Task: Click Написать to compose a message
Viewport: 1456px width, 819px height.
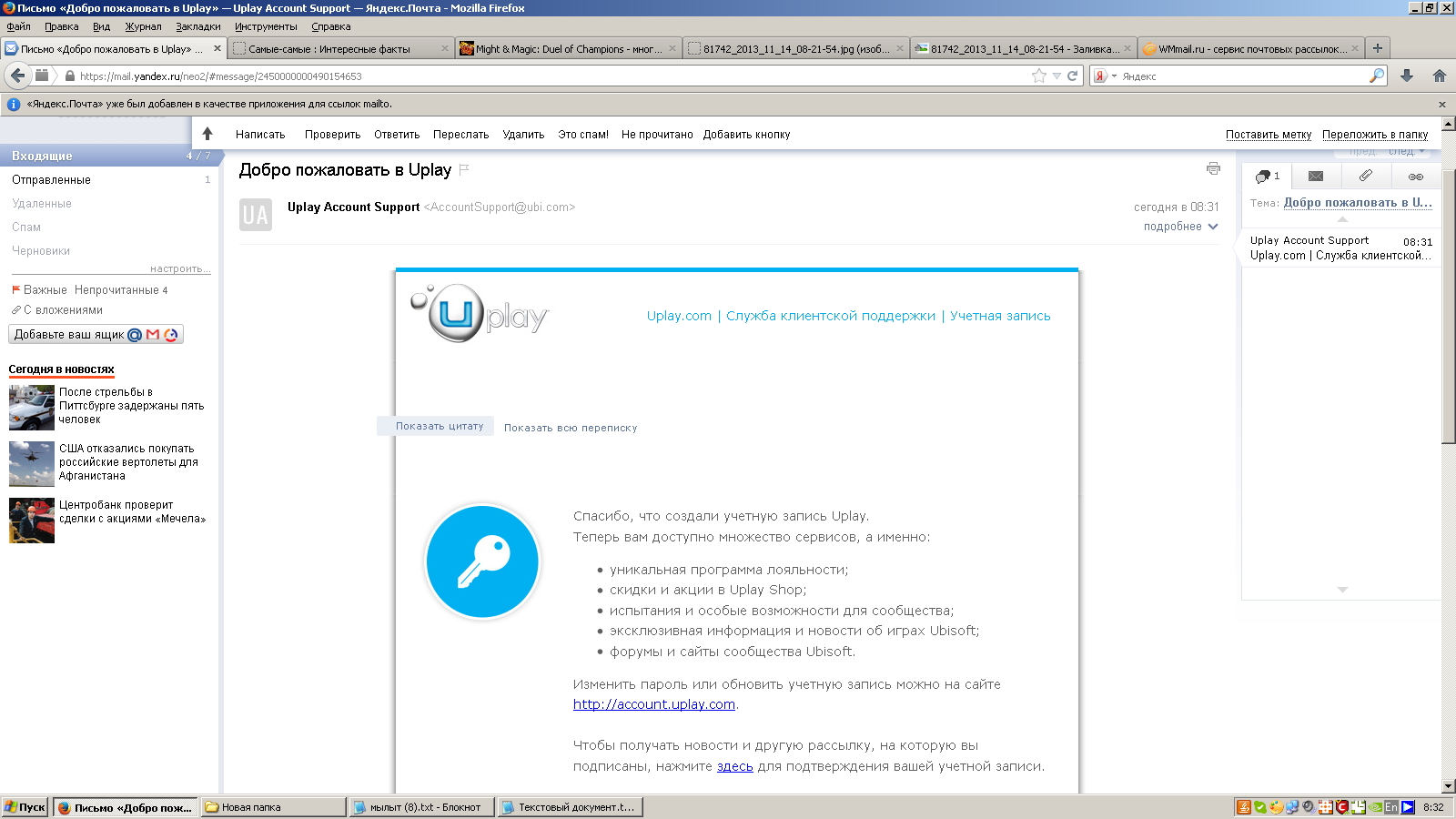Action: (260, 135)
